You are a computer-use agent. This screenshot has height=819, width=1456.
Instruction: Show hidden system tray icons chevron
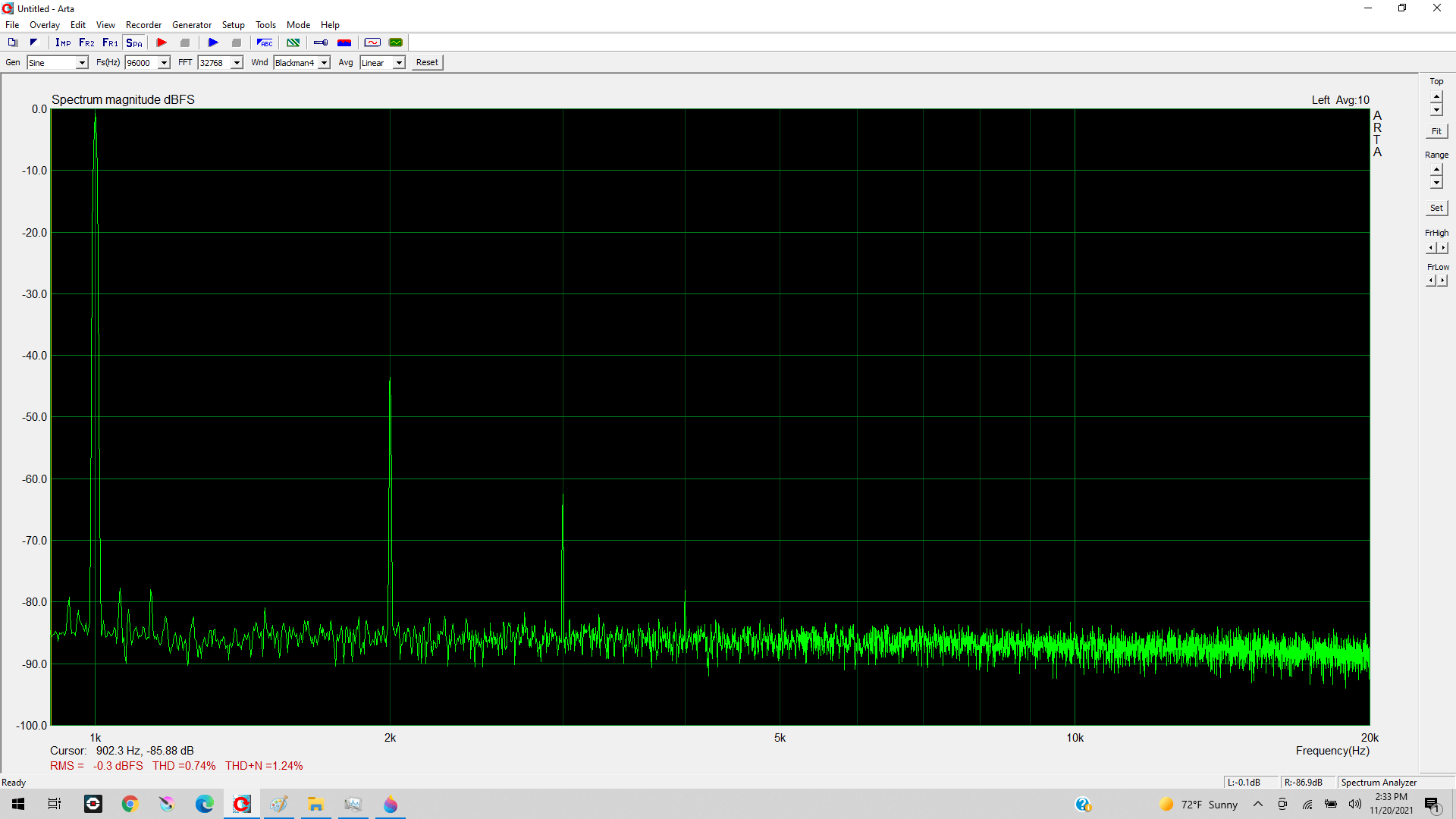(1258, 804)
